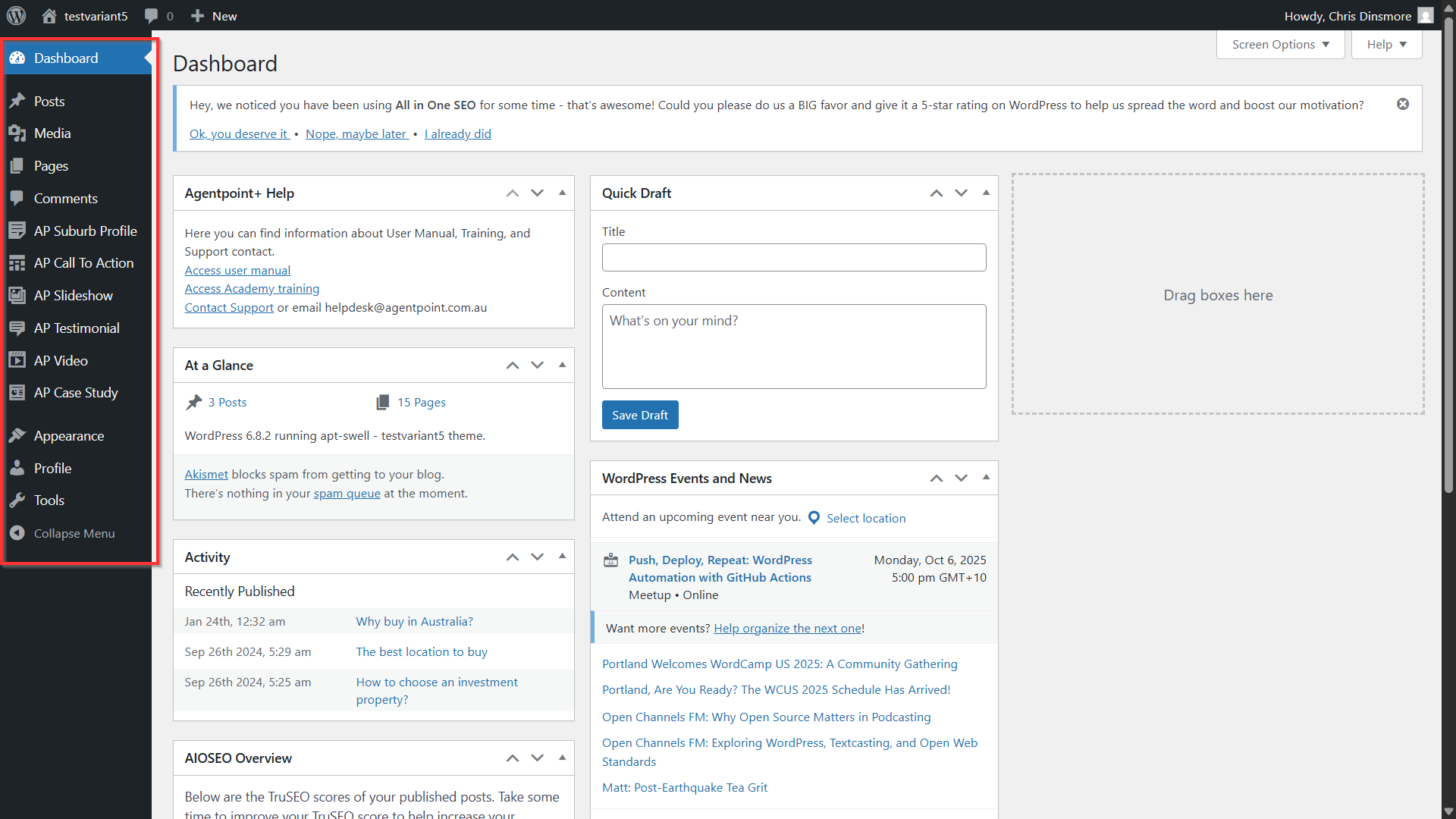Click 'Howdy, Chris Dinsmore' account menu
This screenshot has height=819, width=1456.
click(x=1358, y=16)
